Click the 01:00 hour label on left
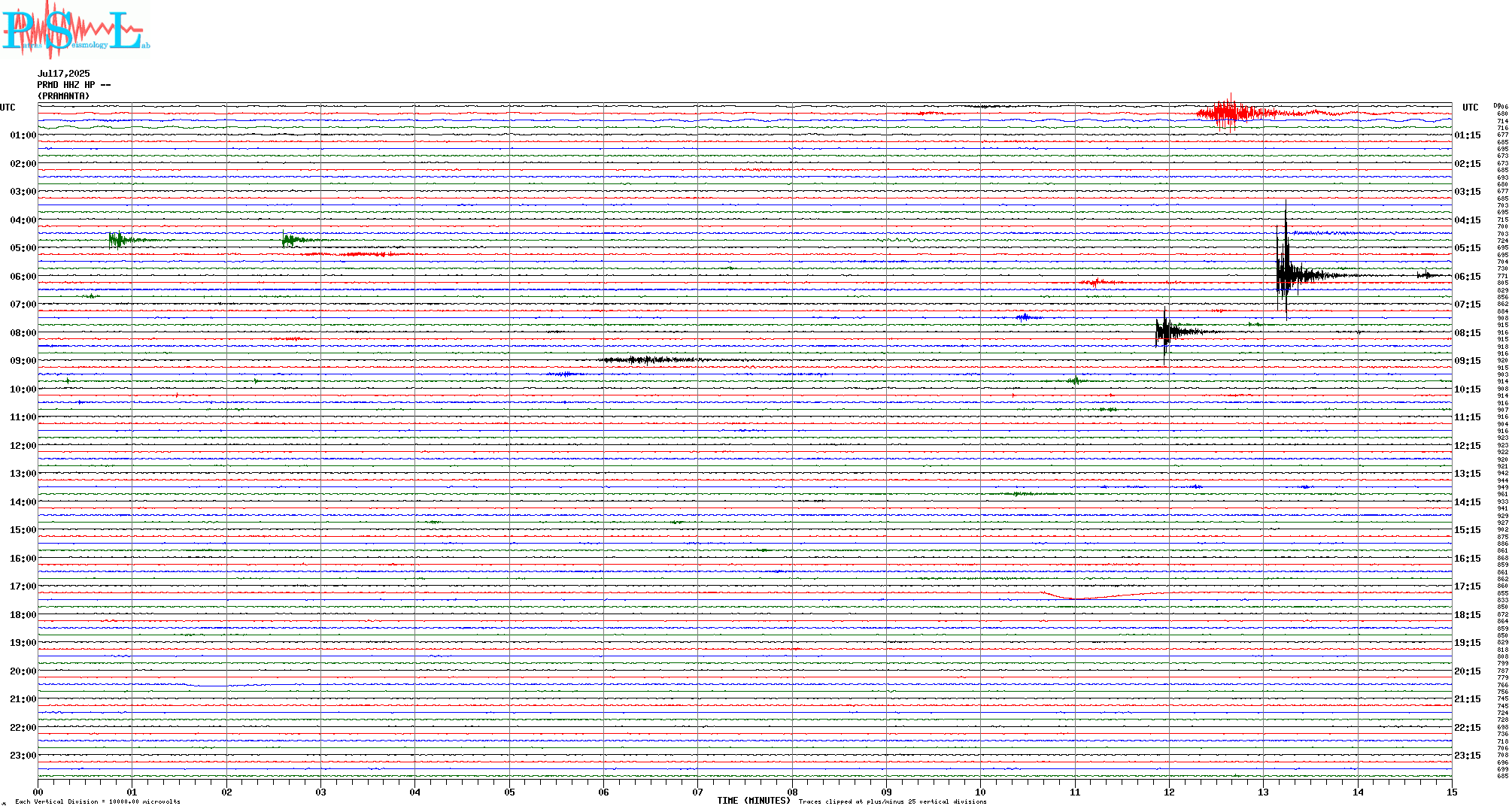 [23, 135]
